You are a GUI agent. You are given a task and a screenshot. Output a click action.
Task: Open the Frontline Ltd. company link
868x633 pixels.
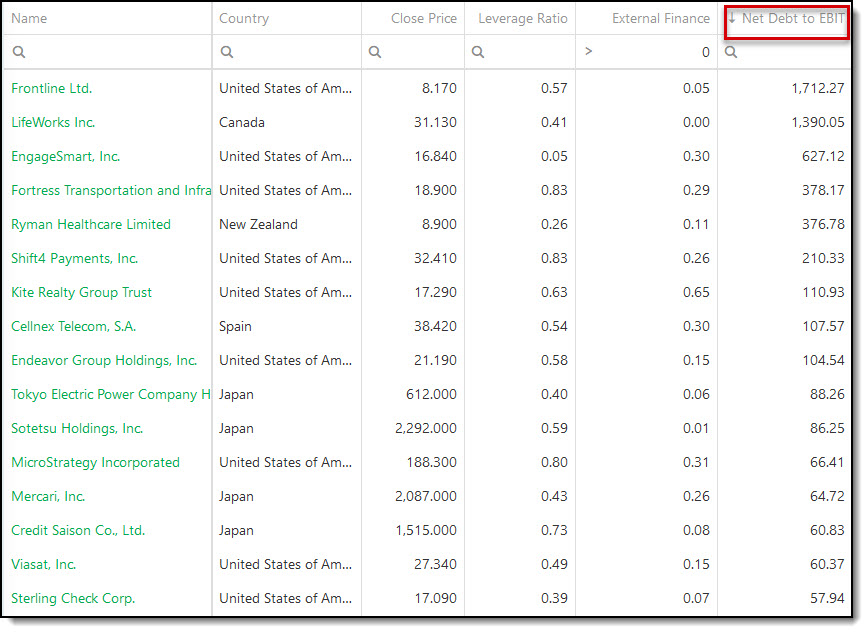point(51,89)
